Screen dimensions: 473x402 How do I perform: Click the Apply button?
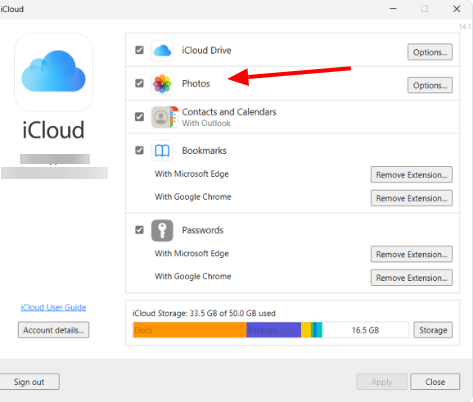pyautogui.click(x=382, y=382)
